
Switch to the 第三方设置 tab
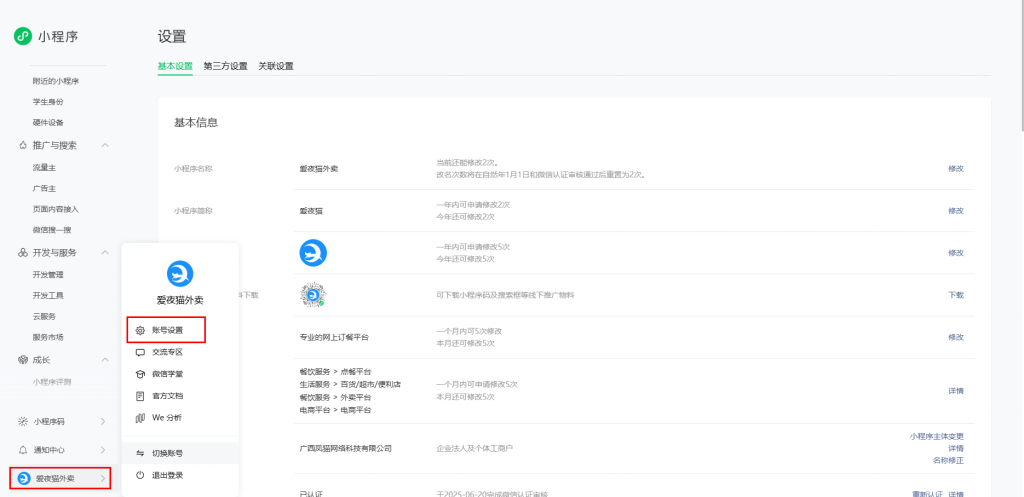[225, 66]
